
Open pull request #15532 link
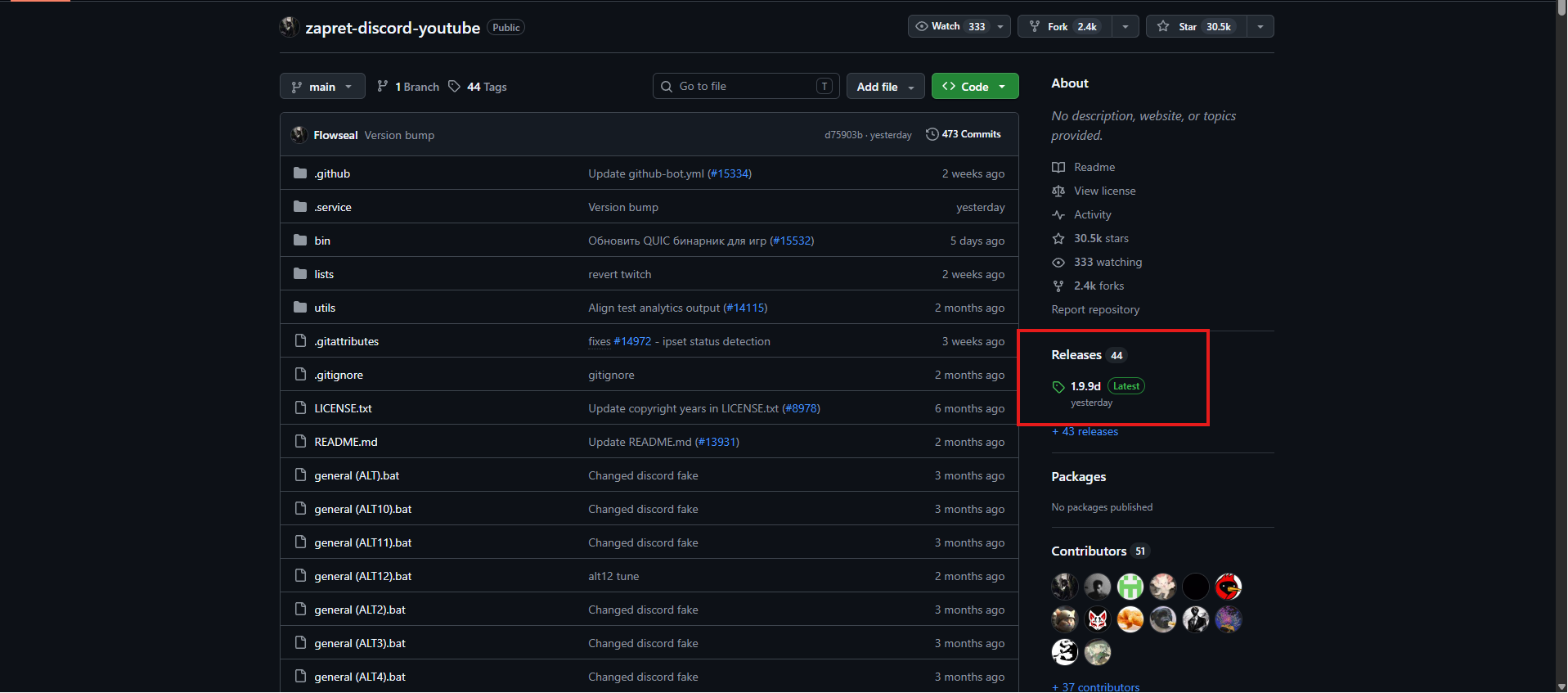792,241
